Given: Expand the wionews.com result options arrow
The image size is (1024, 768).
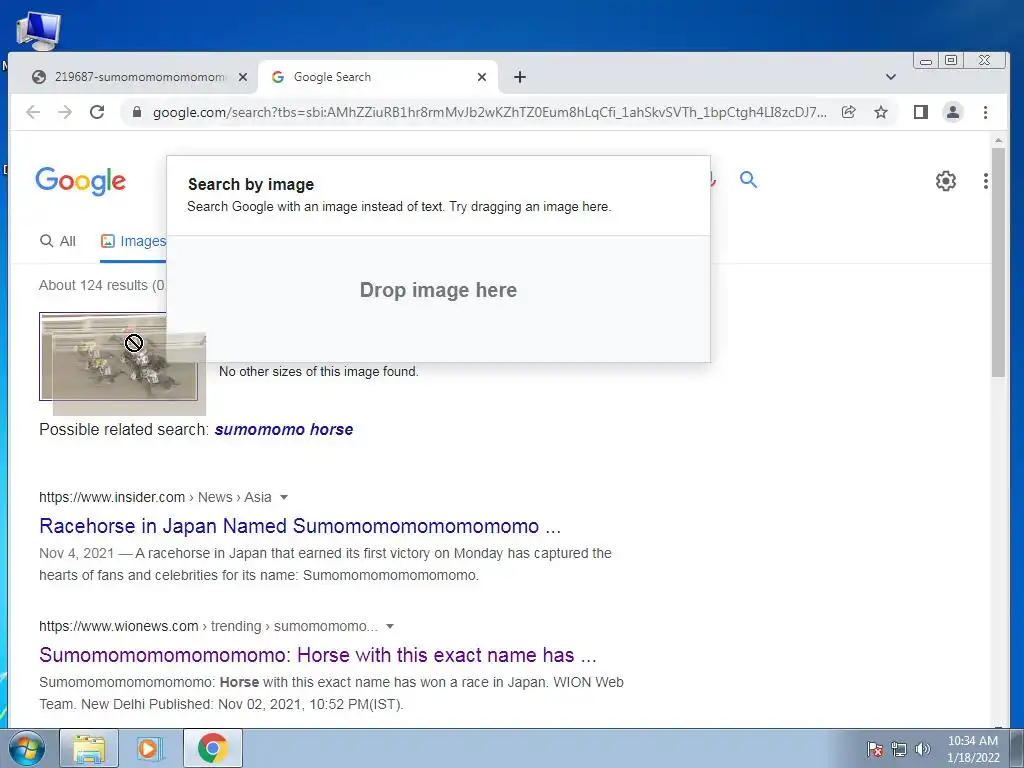Looking at the screenshot, I should 390,626.
